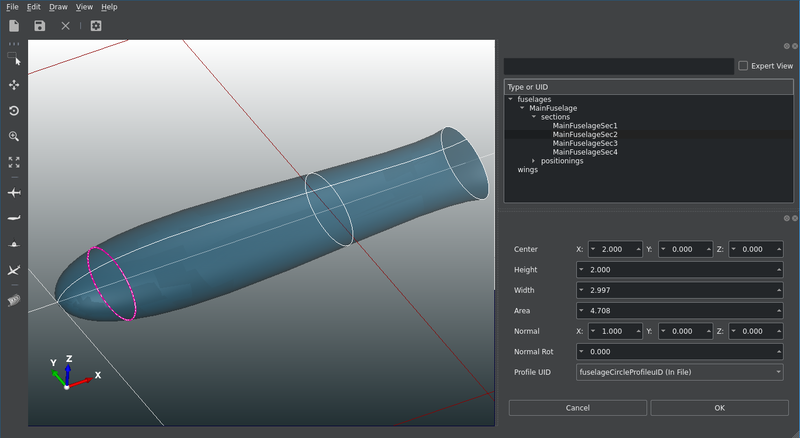Image resolution: width=800 pixels, height=438 pixels.
Task: Click the Cancel button
Action: click(x=577, y=408)
